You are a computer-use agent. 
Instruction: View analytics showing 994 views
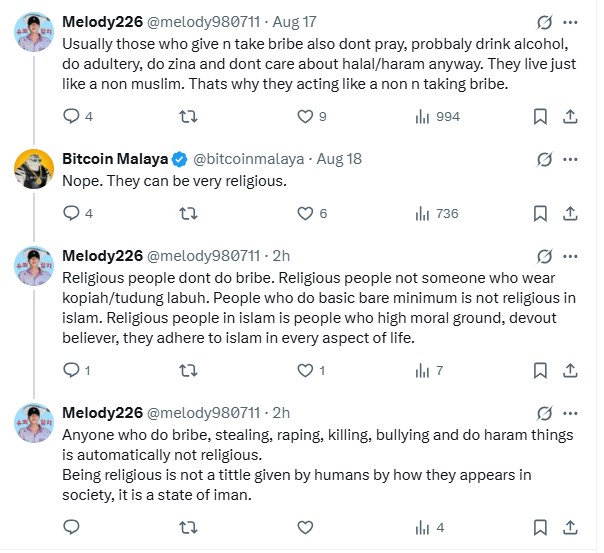coord(436,117)
